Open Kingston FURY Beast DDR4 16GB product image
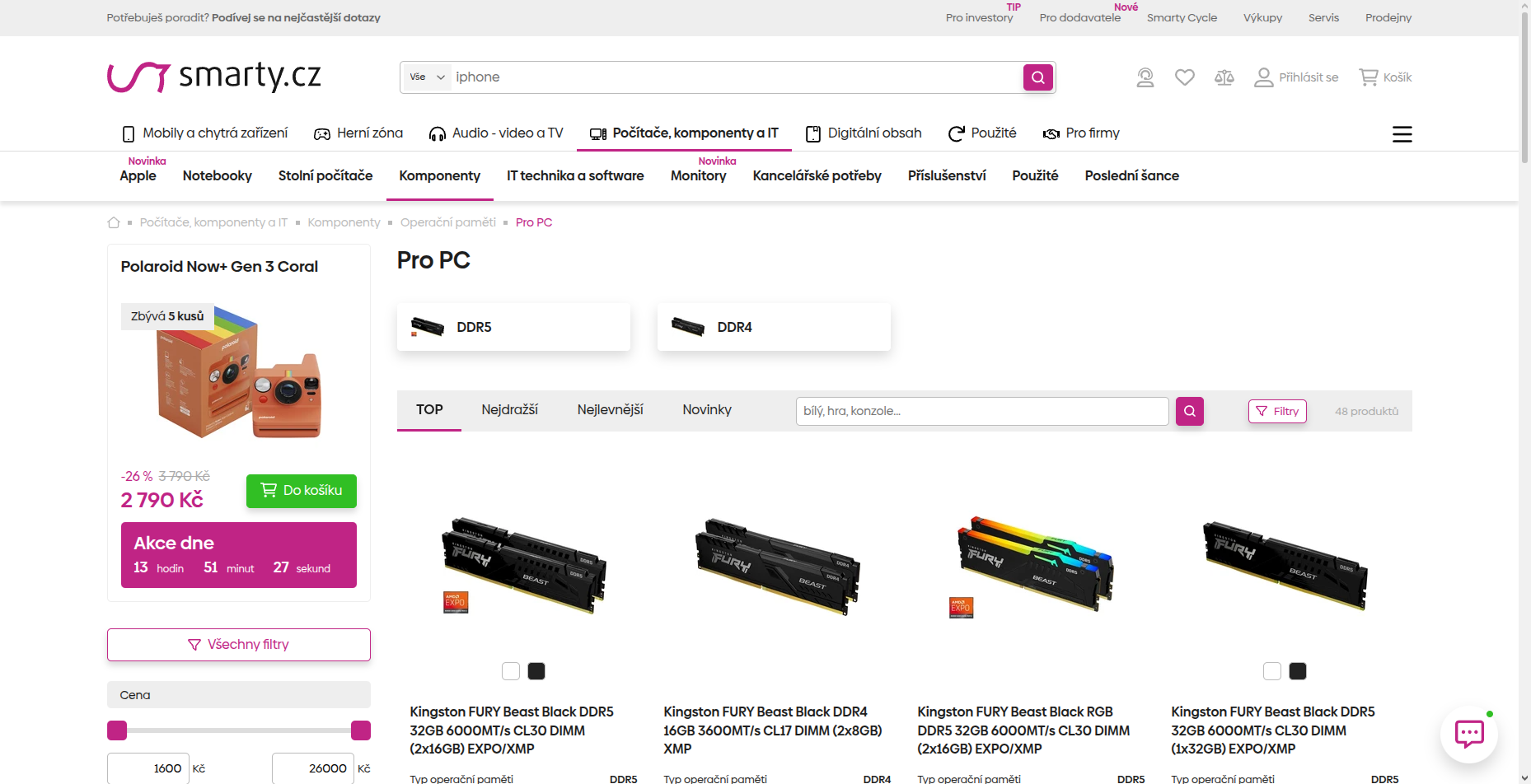 pos(778,567)
